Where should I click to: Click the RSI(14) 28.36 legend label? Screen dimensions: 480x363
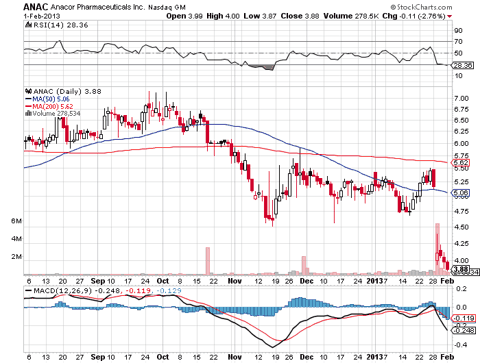(x=61, y=25)
